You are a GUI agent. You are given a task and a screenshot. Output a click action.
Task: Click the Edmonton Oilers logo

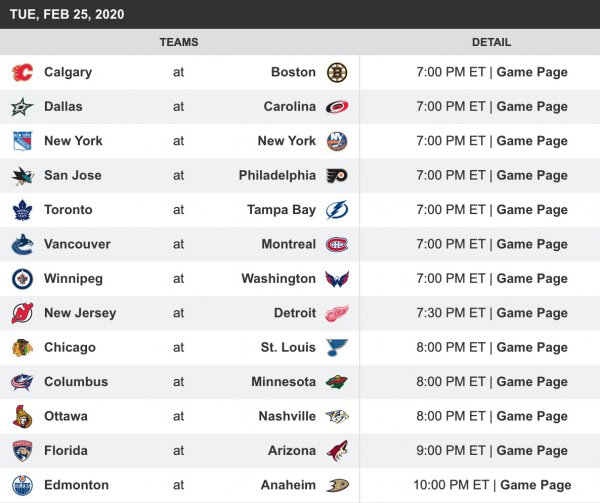(x=22, y=485)
